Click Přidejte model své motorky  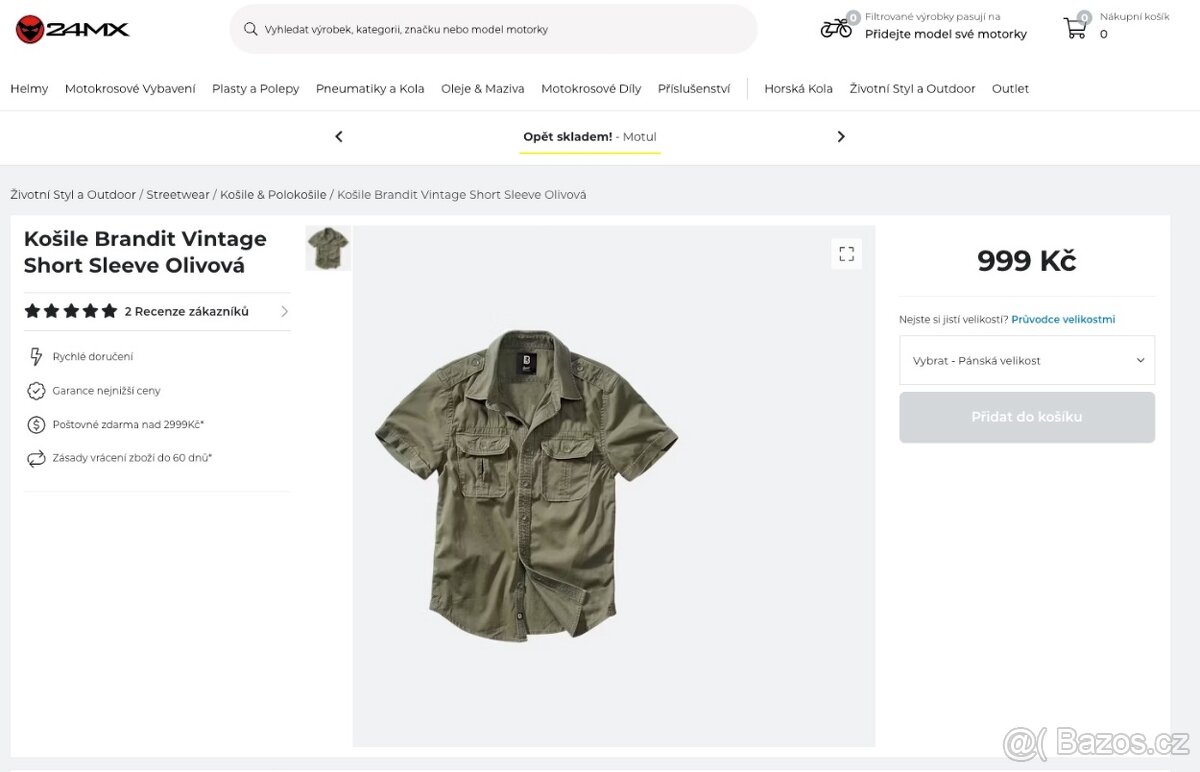946,34
